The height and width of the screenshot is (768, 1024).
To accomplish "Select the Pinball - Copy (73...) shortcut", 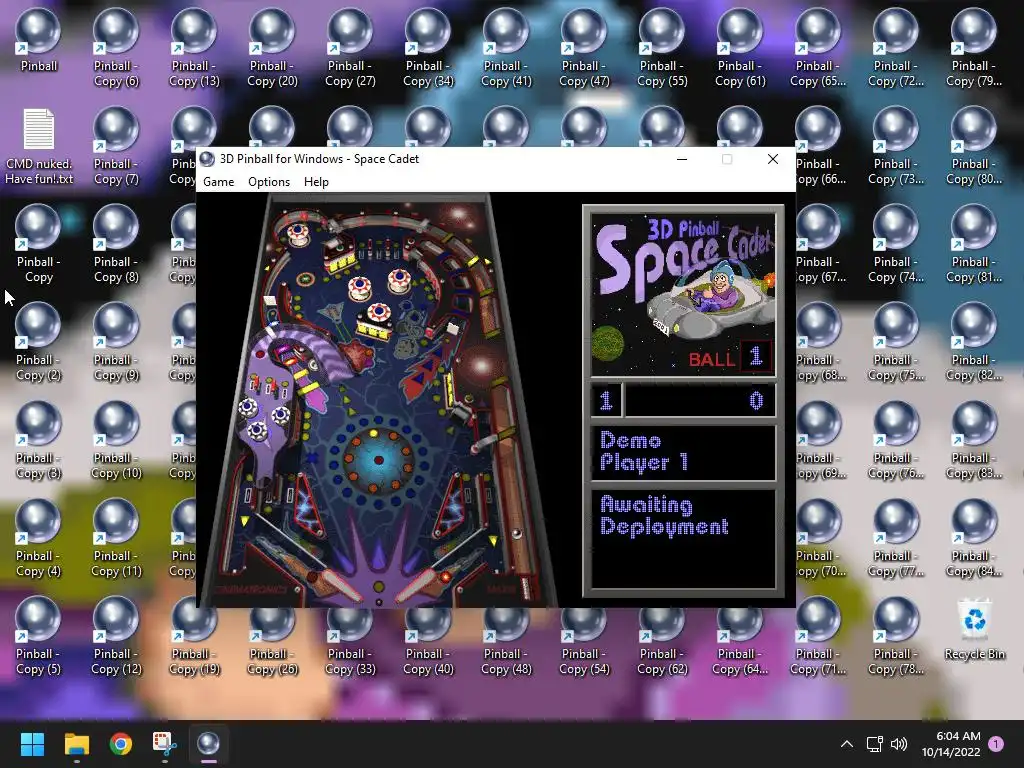I will point(896,146).
